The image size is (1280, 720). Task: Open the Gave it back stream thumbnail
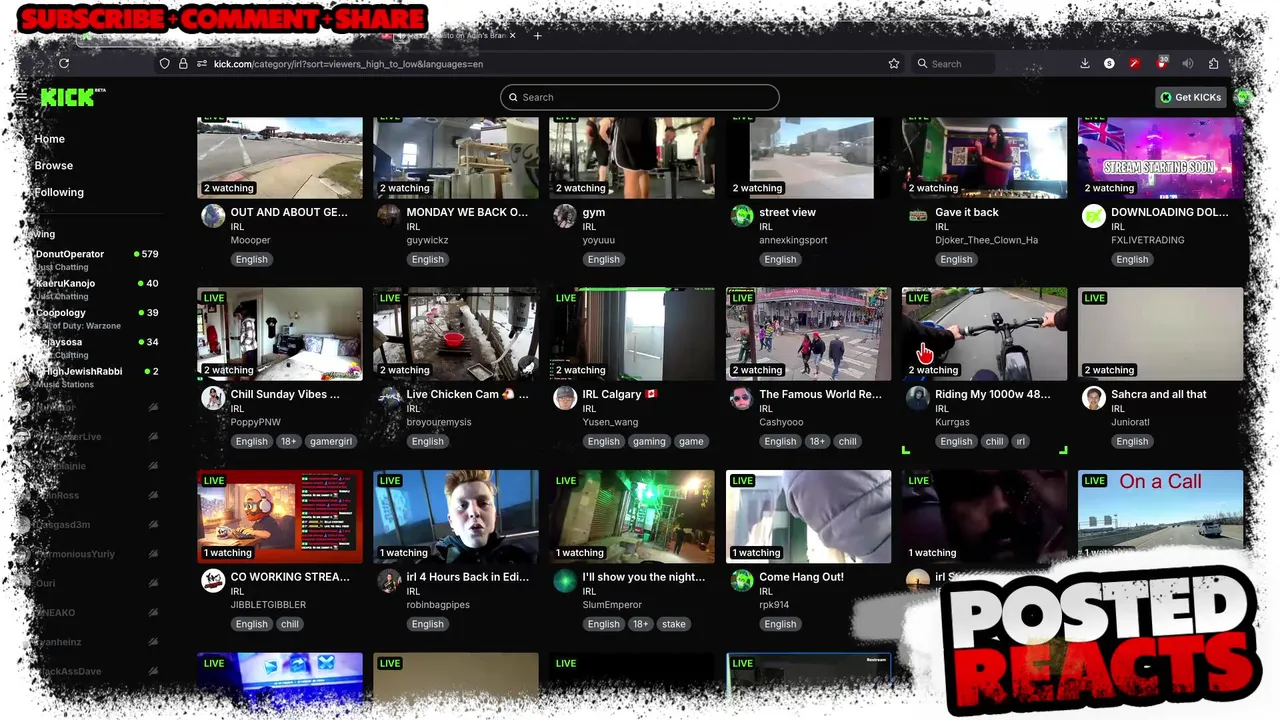tap(984, 158)
